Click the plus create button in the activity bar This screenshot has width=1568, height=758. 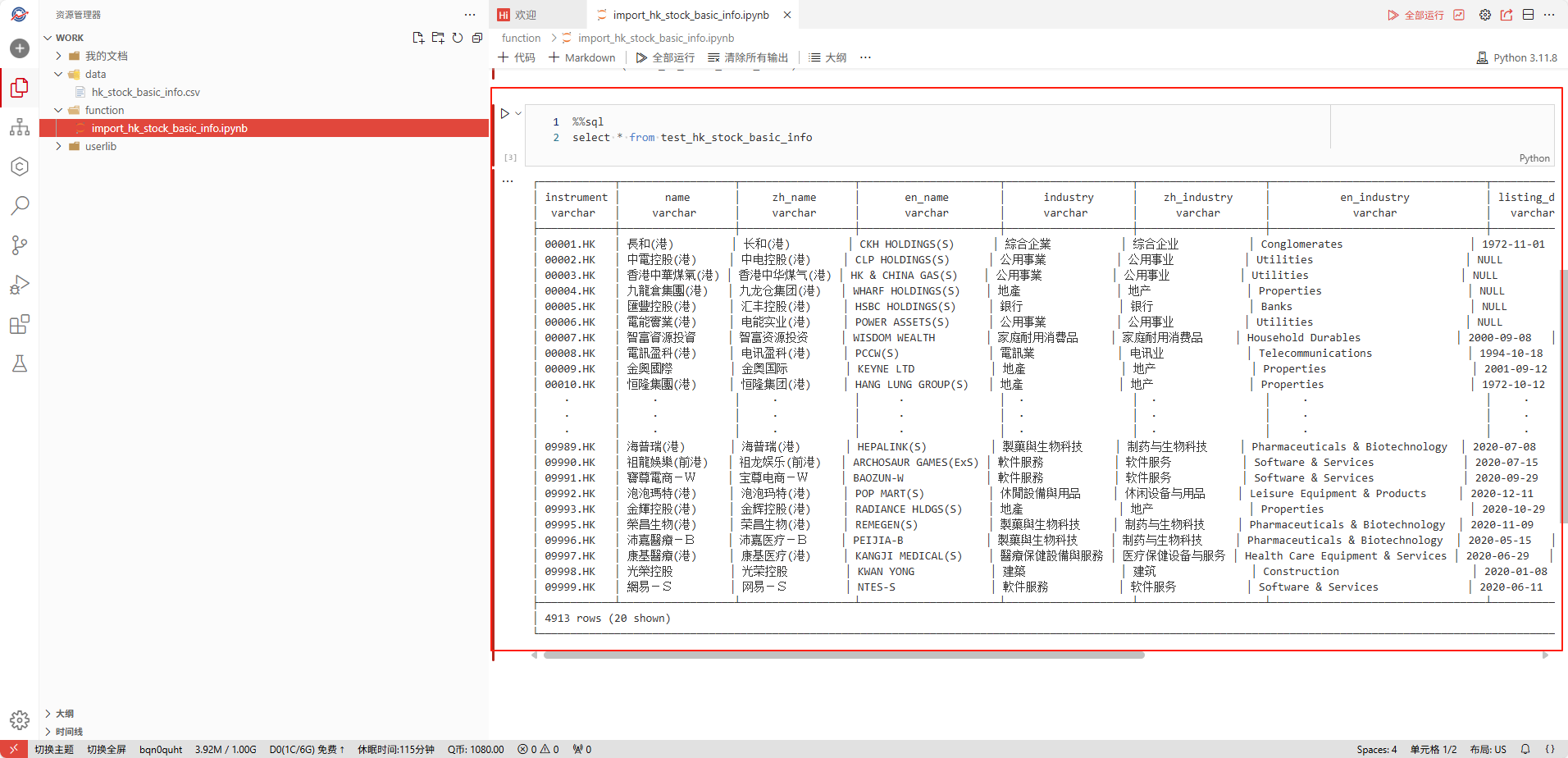20,48
